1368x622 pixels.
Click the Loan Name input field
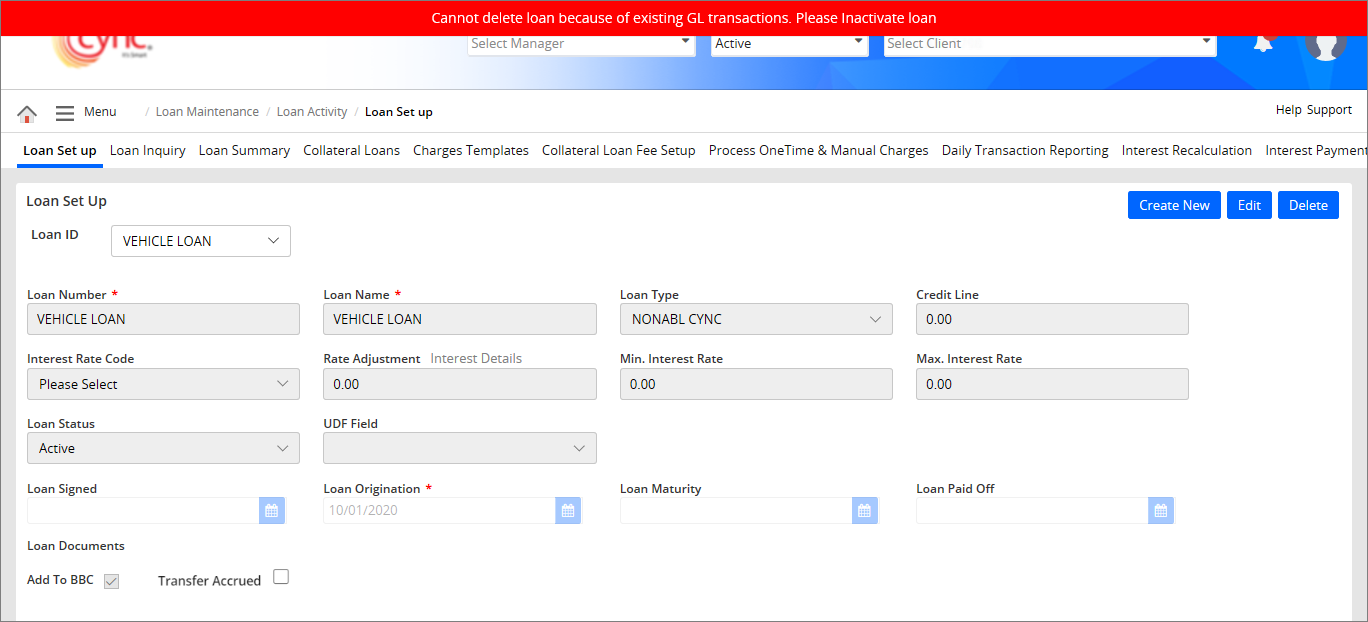[460, 319]
